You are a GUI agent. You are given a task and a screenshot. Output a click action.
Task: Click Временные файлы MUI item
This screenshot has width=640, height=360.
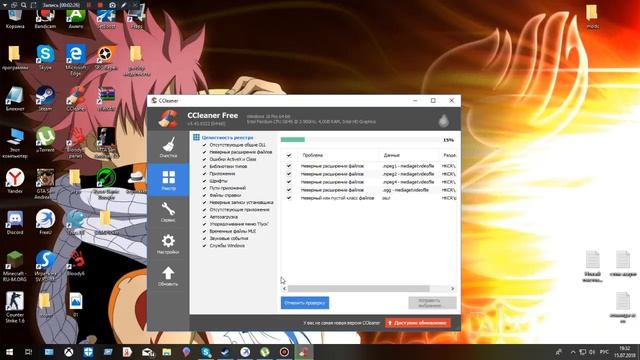click(x=233, y=231)
